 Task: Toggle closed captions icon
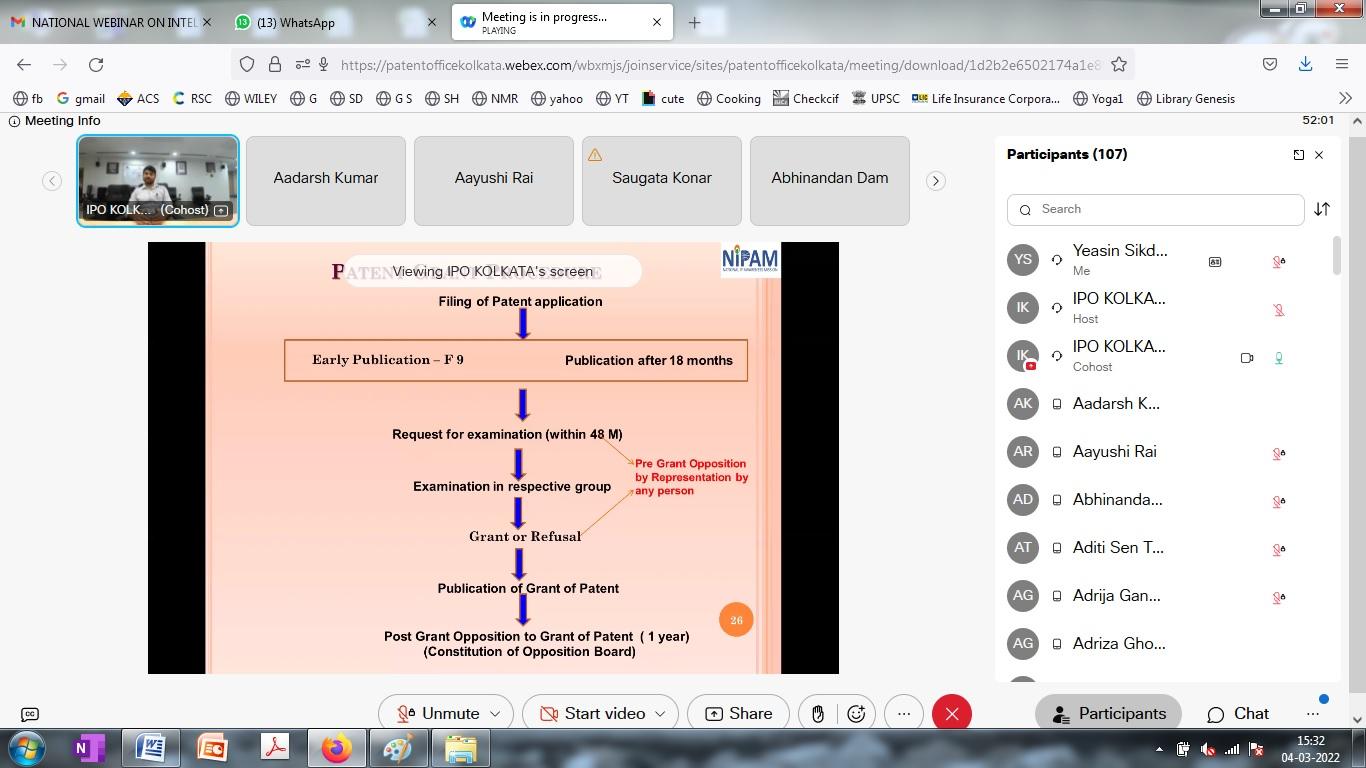click(30, 714)
